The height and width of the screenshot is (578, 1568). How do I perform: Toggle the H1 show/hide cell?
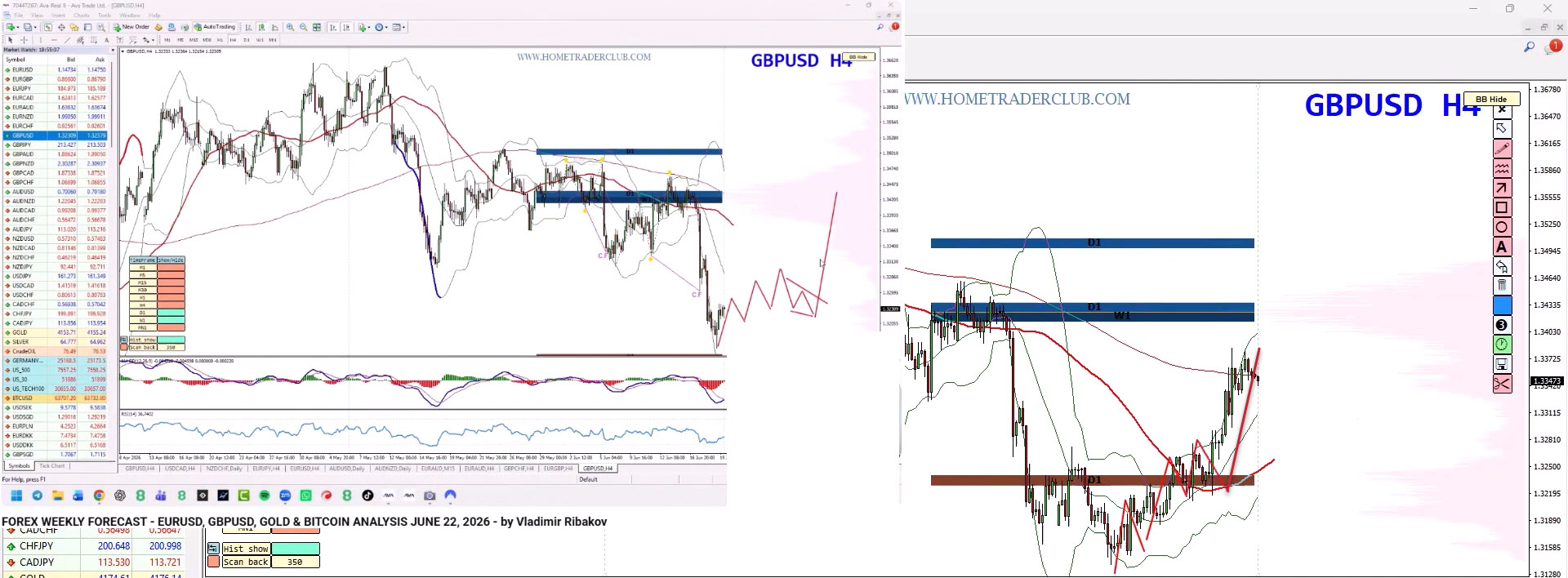pos(171,297)
